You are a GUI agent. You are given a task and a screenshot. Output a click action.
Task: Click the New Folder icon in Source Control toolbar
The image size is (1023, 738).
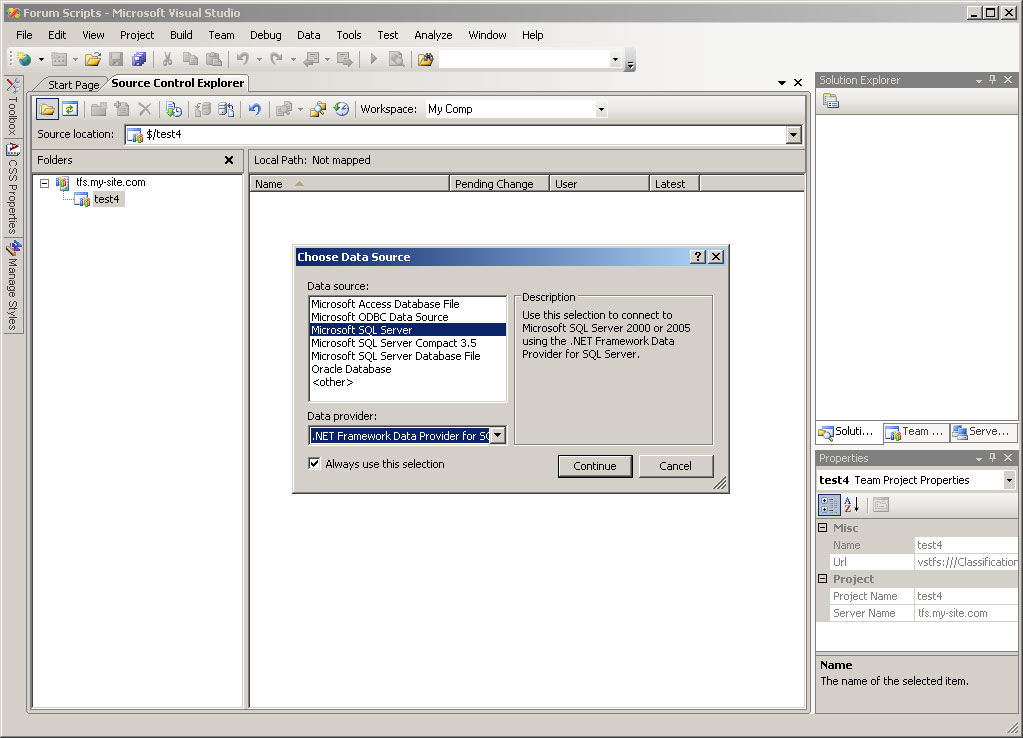(x=99, y=109)
